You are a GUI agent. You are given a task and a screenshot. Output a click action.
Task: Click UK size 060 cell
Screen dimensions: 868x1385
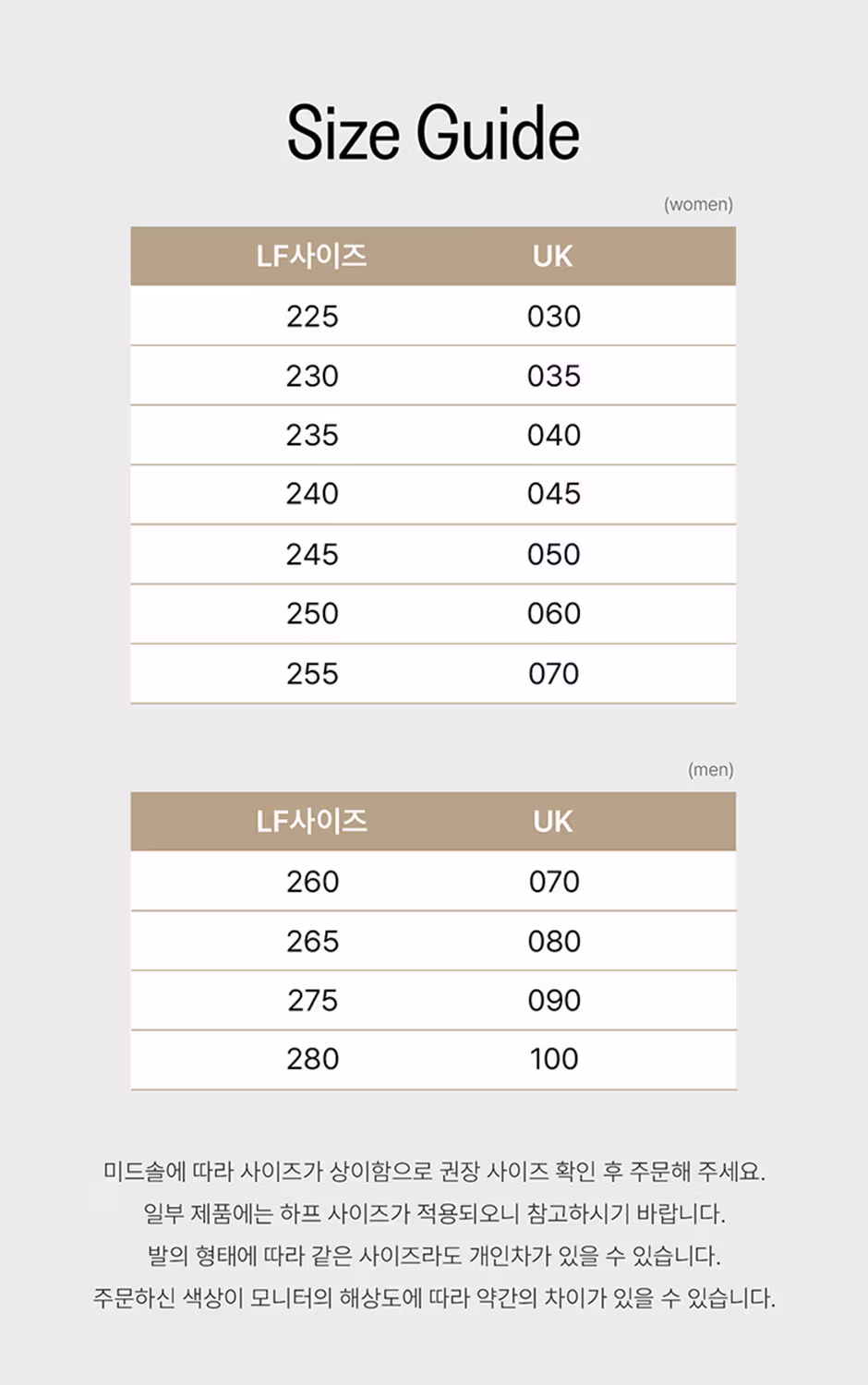pos(554,613)
